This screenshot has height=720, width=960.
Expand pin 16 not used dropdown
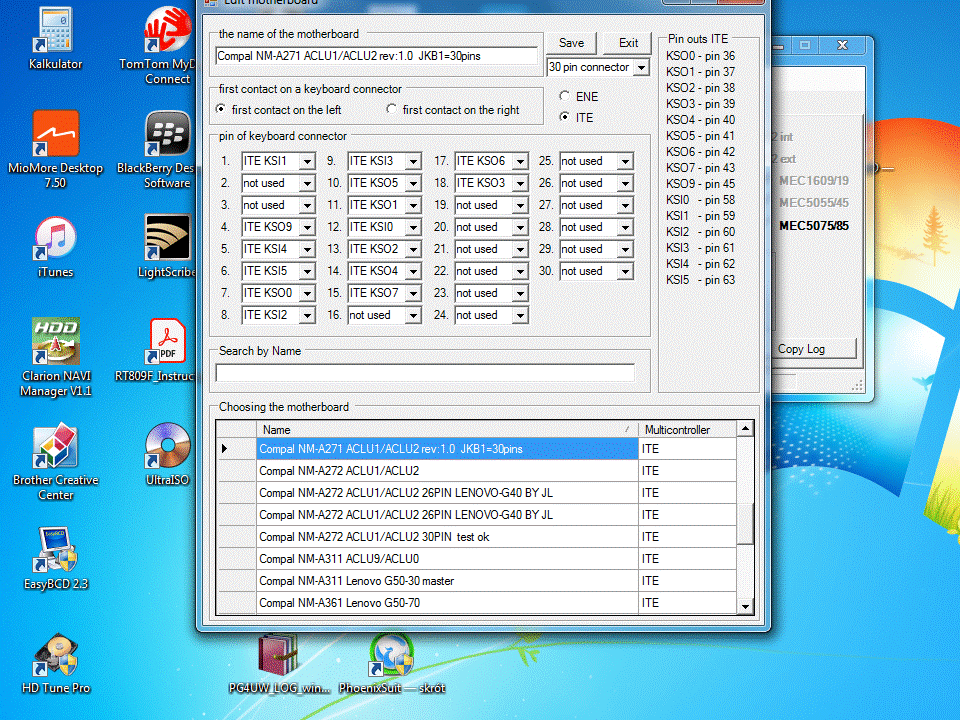click(413, 315)
